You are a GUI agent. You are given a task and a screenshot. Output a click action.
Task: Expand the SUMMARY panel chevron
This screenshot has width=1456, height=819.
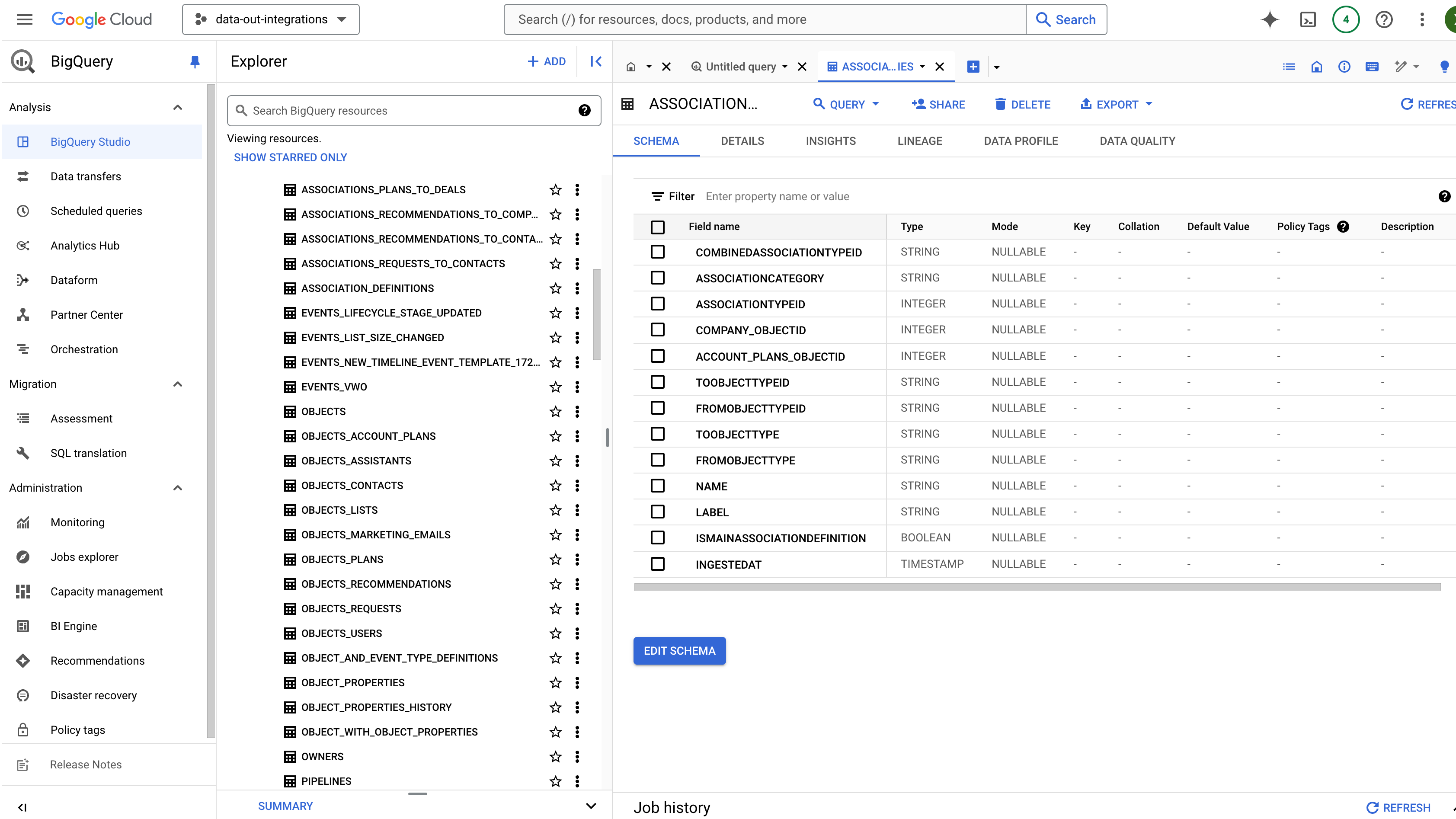591,806
